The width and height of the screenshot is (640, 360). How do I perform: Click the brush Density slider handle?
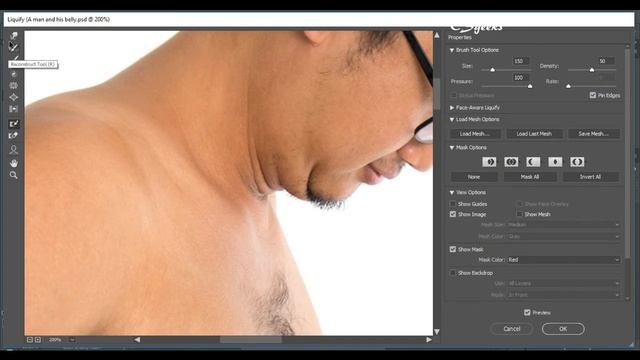592,70
